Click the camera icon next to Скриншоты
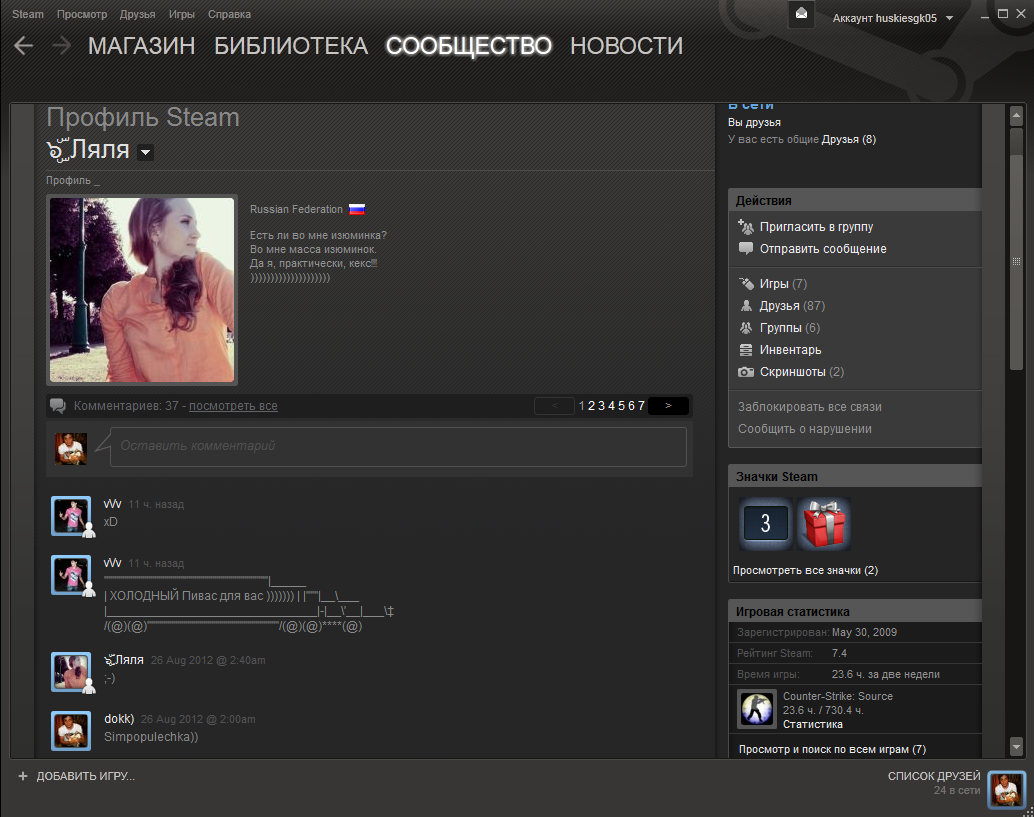The height and width of the screenshot is (817, 1034). (746, 372)
